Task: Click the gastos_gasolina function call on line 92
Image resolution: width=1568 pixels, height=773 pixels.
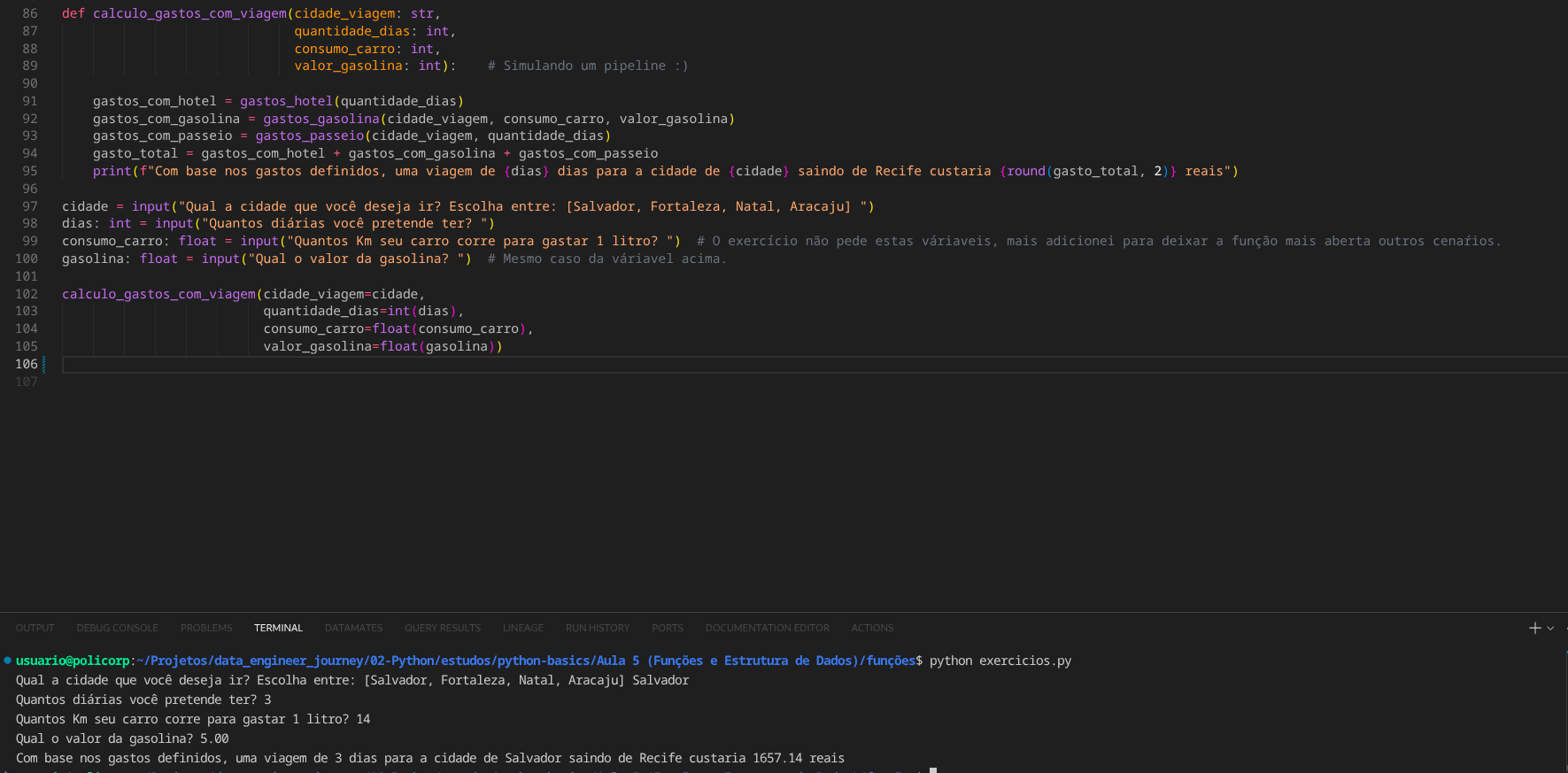Action: point(498,119)
